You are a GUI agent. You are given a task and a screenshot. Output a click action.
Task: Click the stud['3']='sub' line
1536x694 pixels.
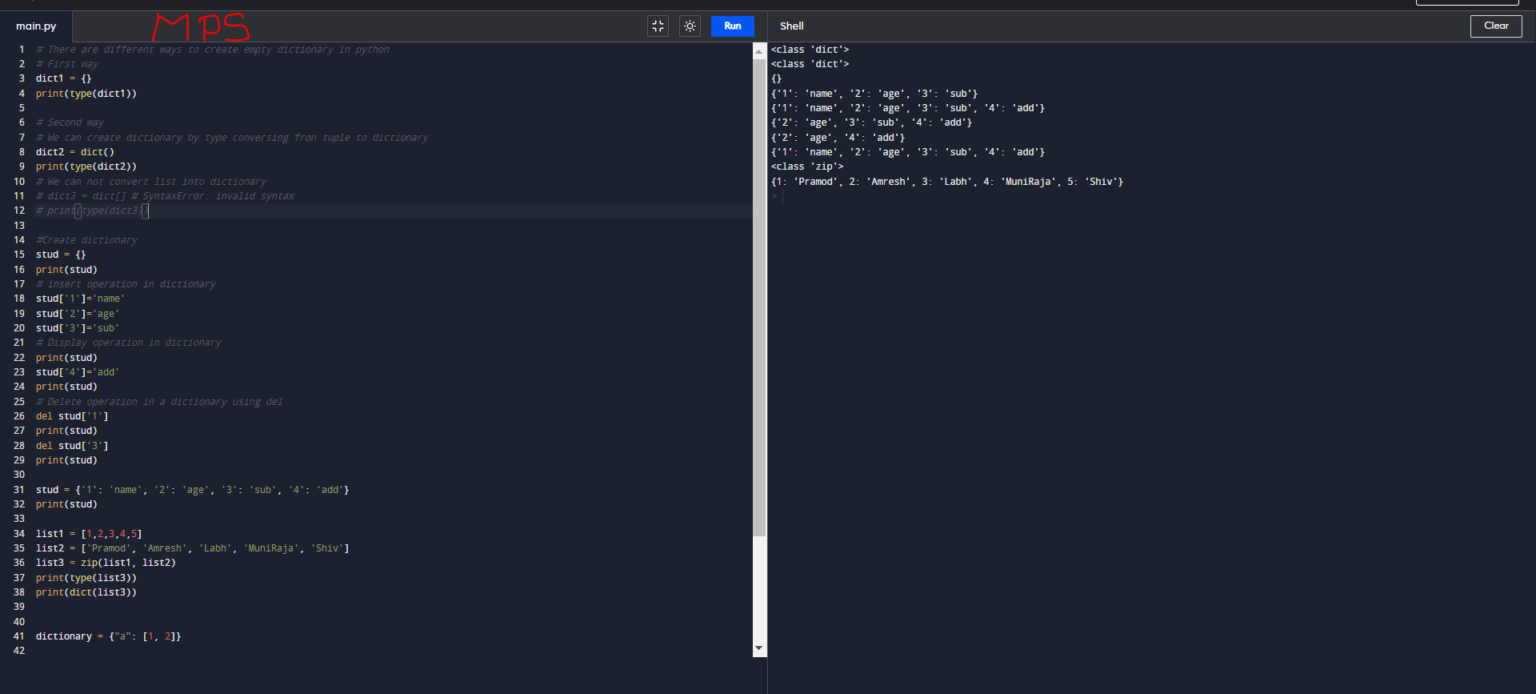click(78, 328)
